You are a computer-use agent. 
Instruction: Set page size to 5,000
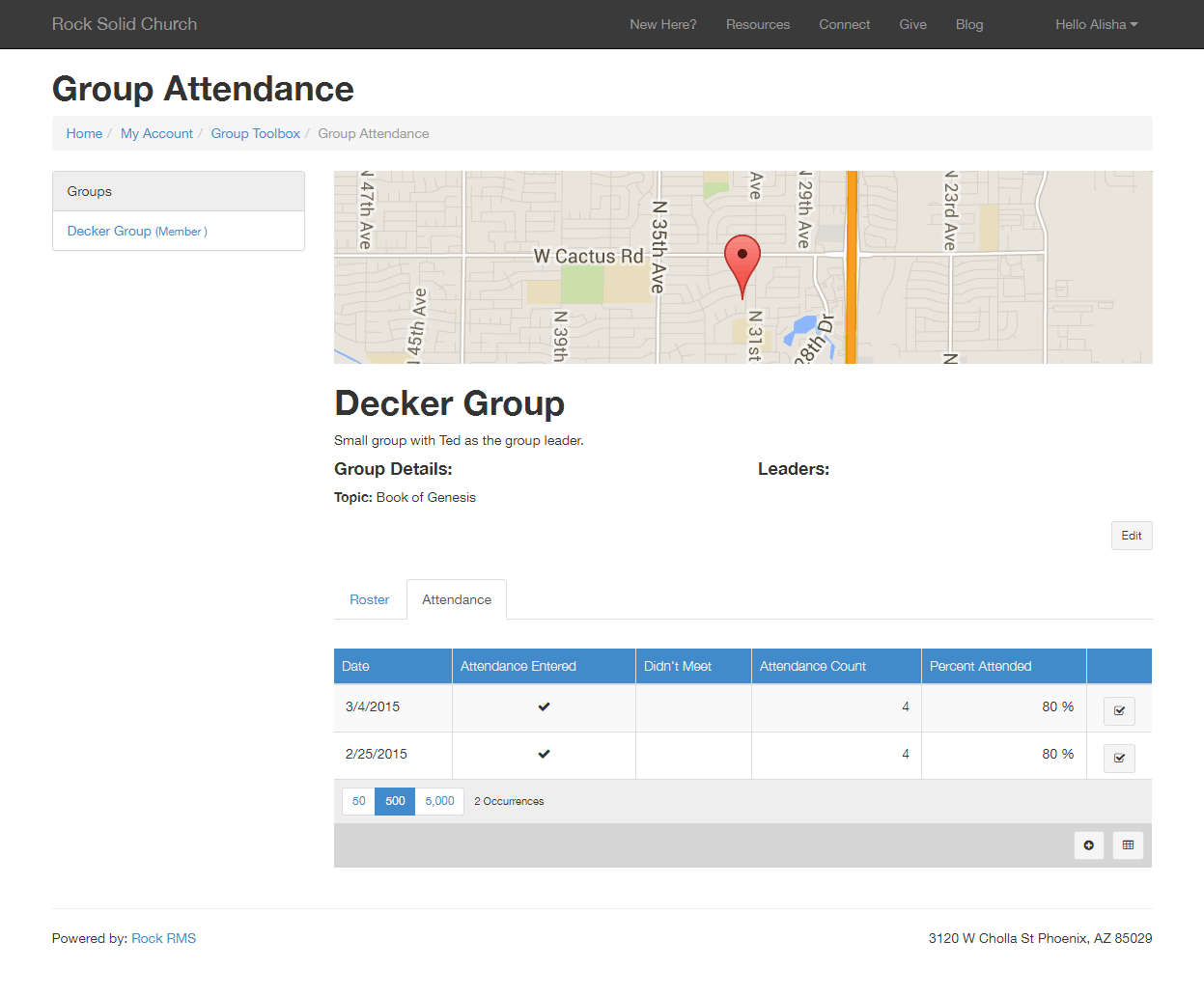pos(439,801)
